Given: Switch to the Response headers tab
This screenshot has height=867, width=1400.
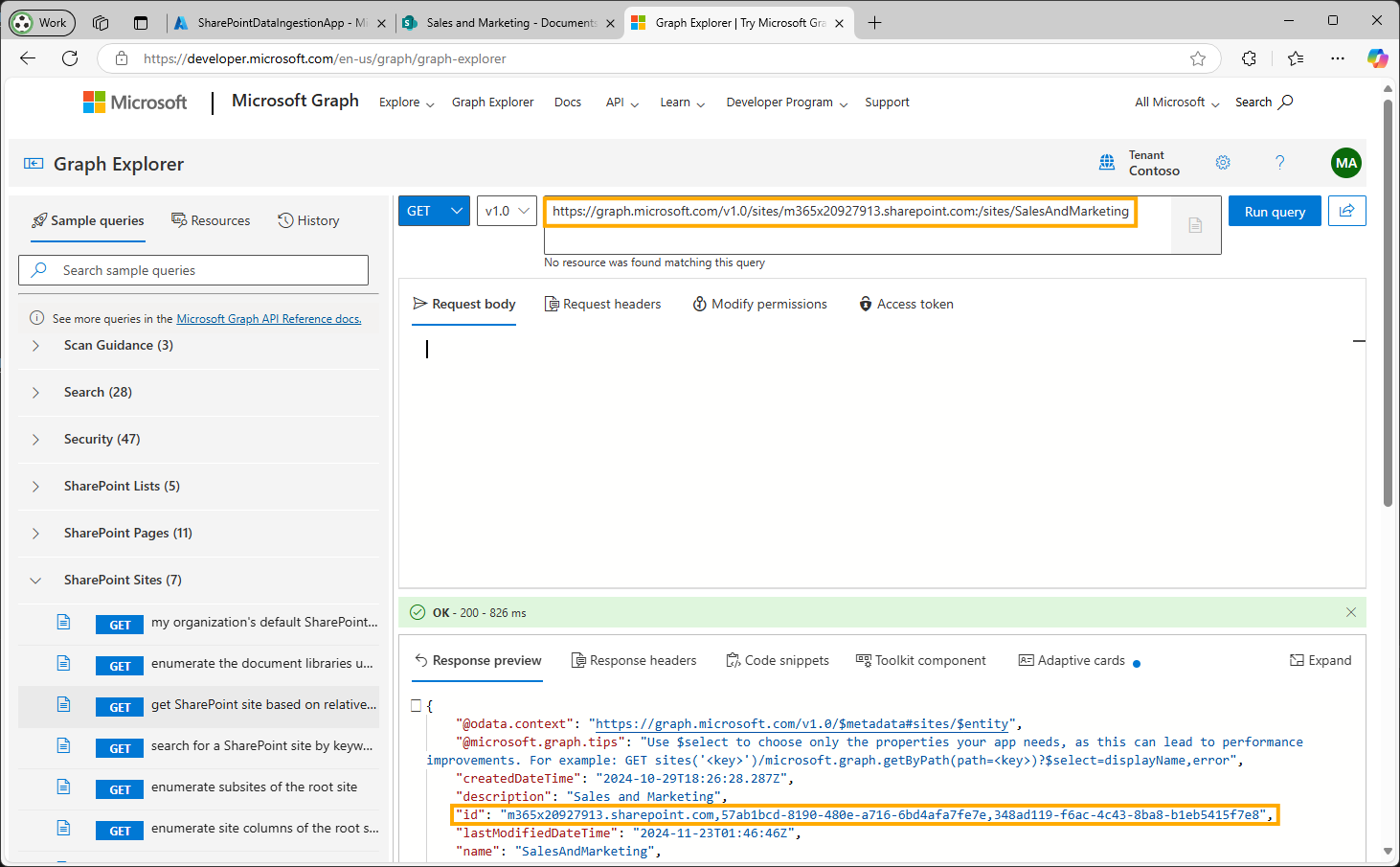Looking at the screenshot, I should tap(634, 660).
